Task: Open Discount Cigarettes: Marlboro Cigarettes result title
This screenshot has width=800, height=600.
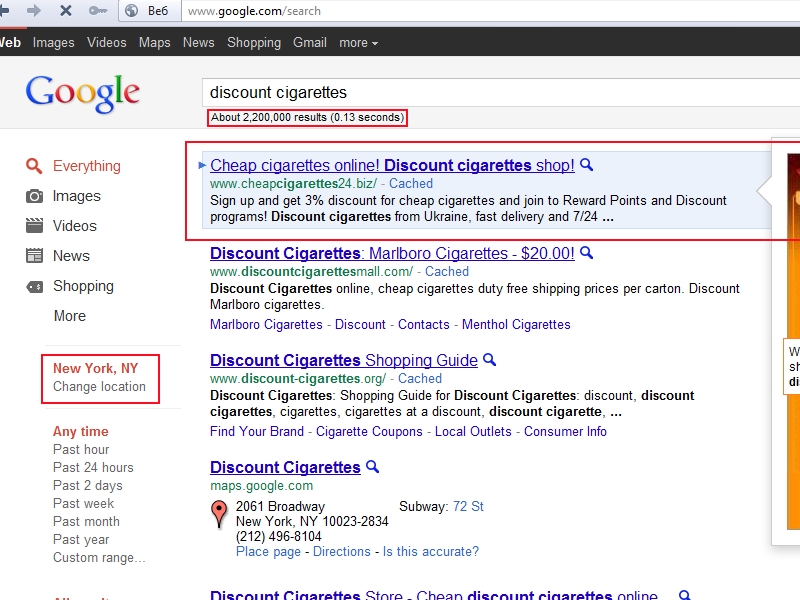Action: 392,254
